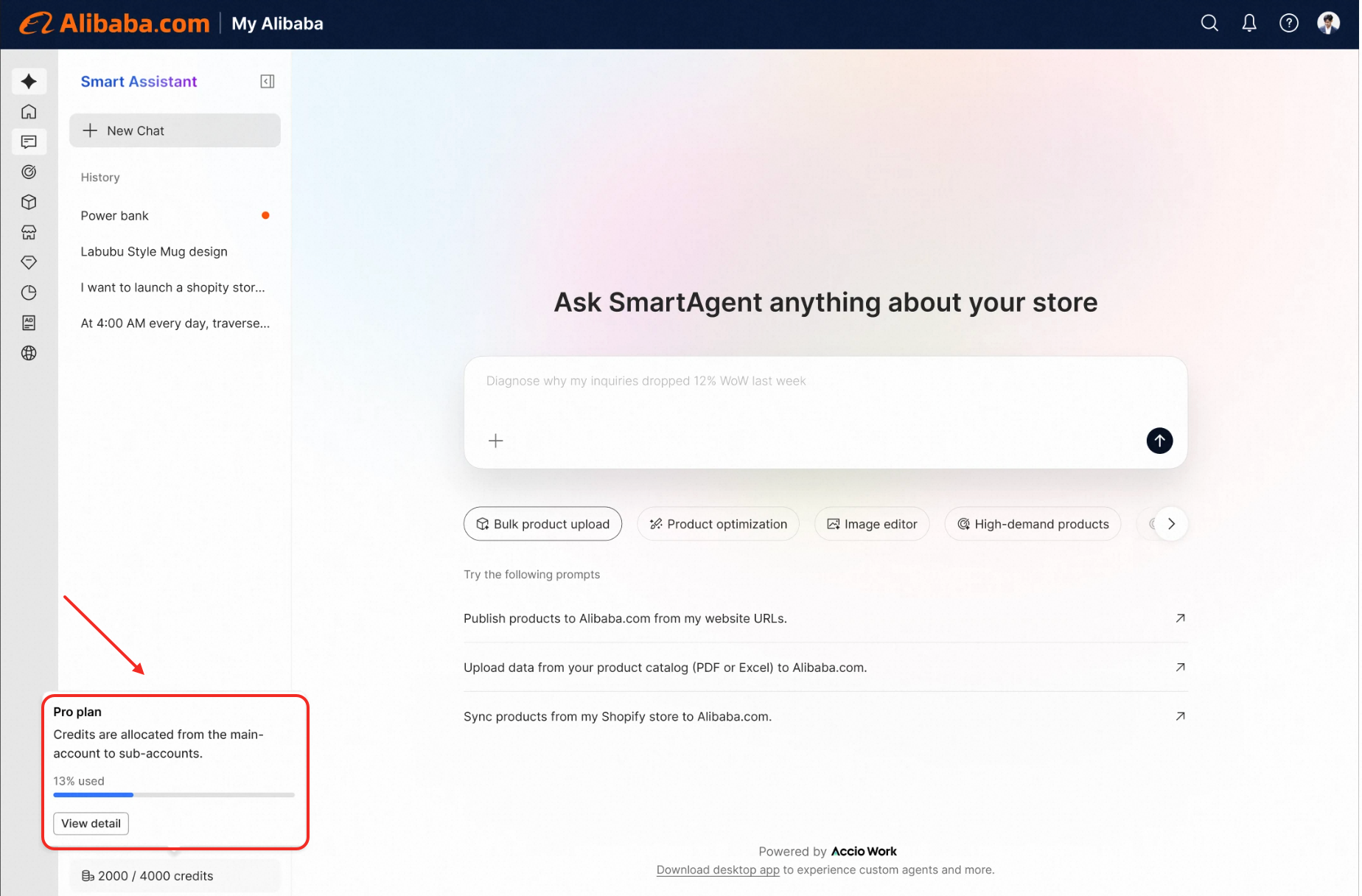Open the 'I want to launch a shopity stor...' chat
Image resolution: width=1362 pixels, height=896 pixels.
(175, 287)
